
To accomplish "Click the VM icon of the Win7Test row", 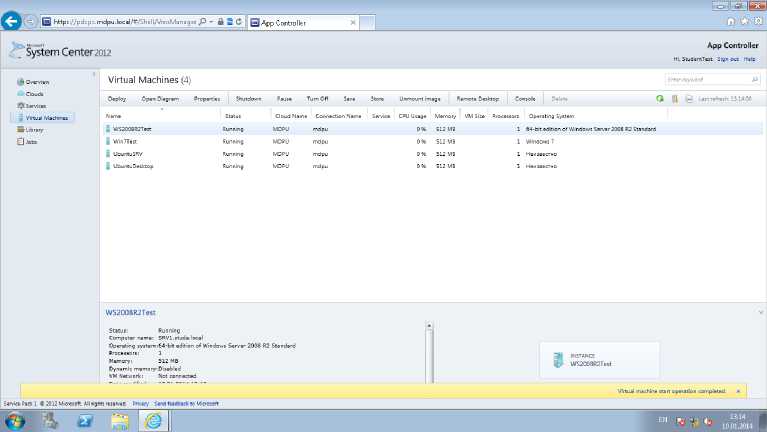I will coord(108,141).
